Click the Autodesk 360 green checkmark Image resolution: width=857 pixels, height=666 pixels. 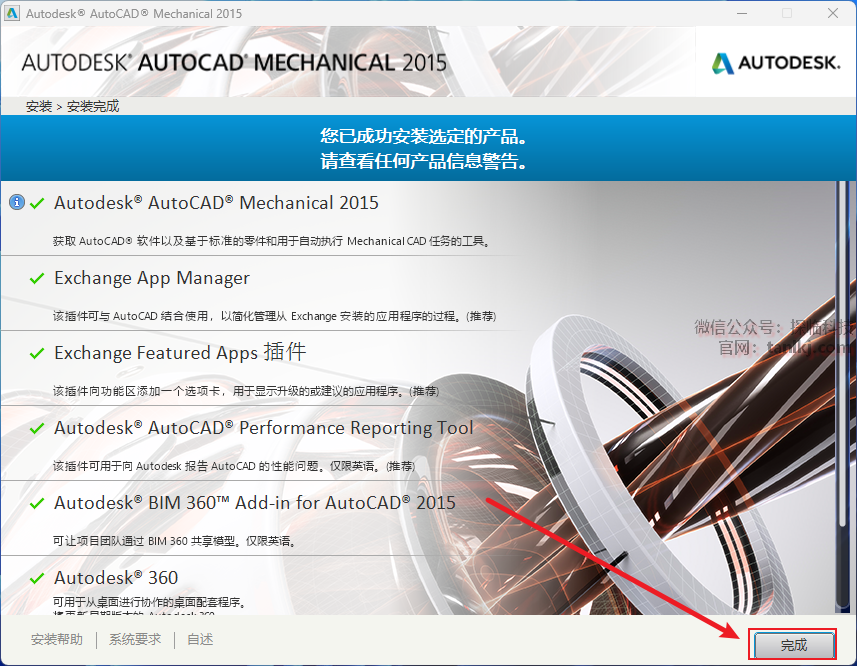(x=37, y=578)
